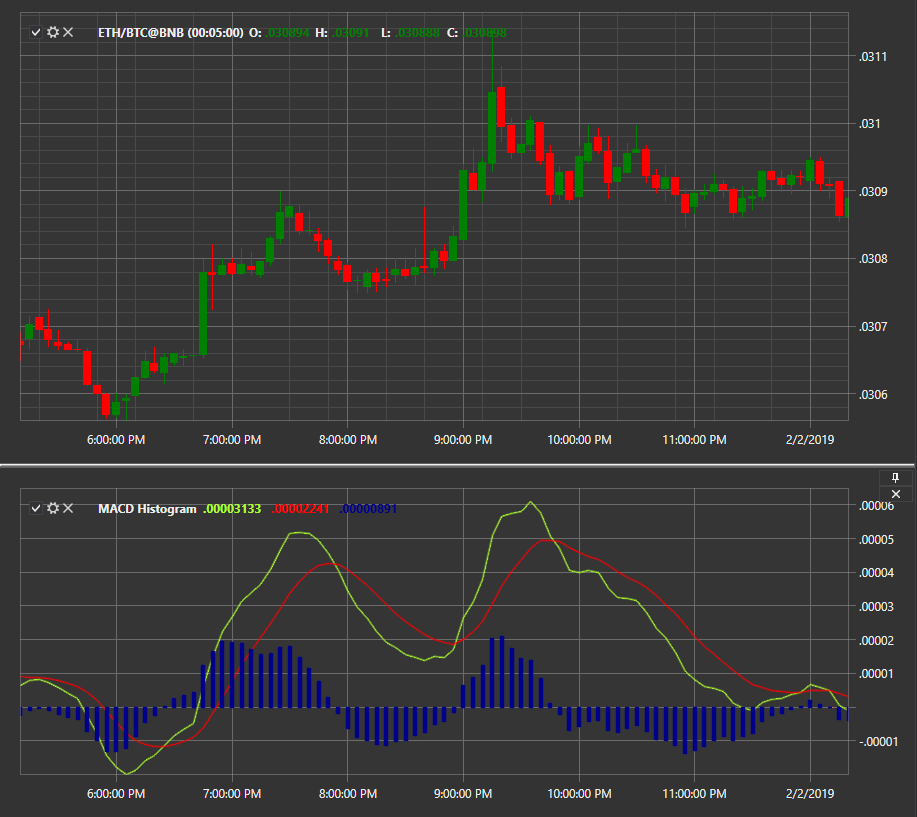Viewport: 917px width, 817px height.
Task: Select red signal line value in legend
Action: (301, 509)
